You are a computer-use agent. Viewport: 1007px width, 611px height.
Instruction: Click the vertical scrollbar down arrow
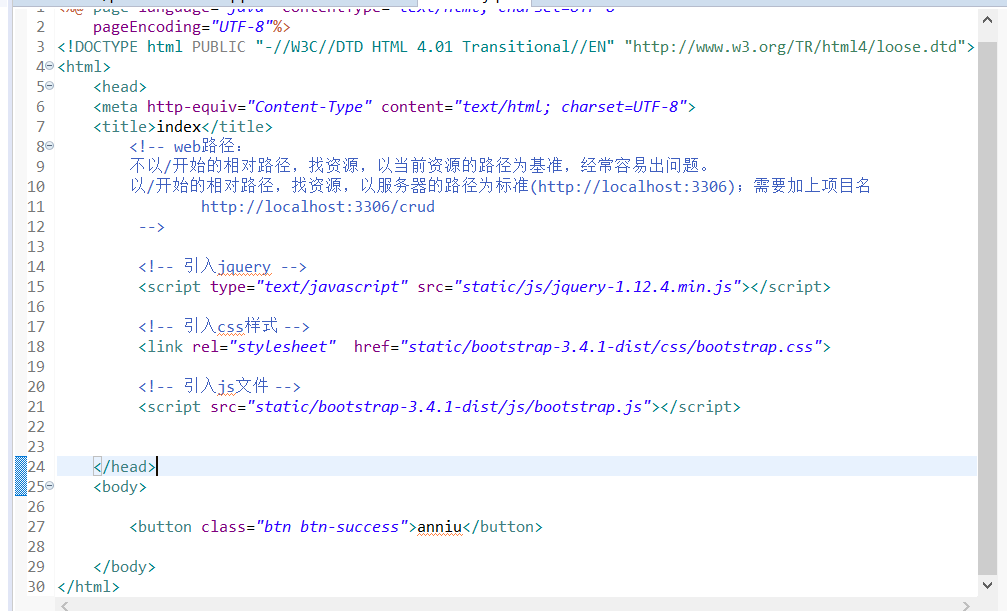[987, 585]
